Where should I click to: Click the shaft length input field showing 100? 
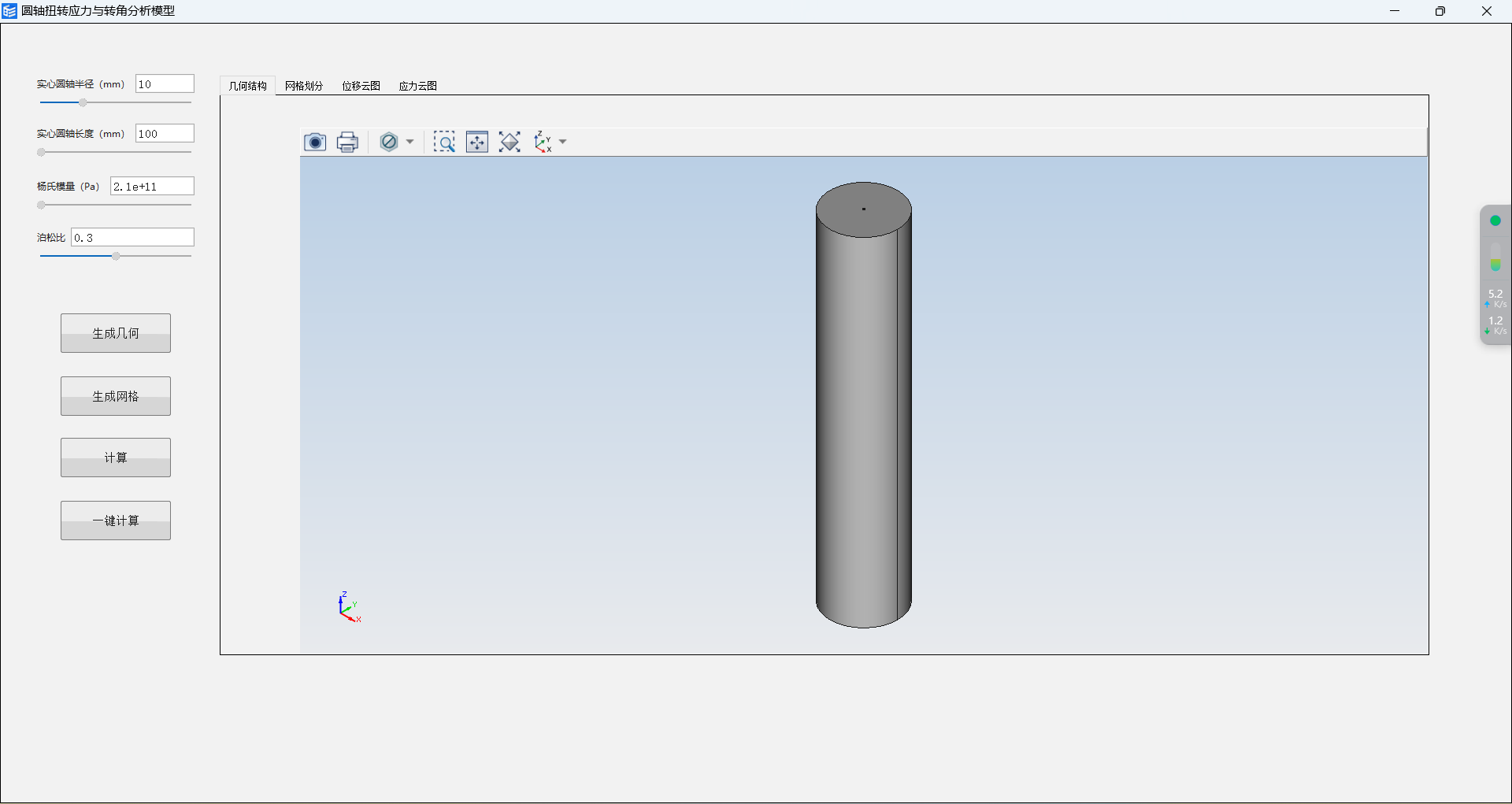[x=165, y=134]
